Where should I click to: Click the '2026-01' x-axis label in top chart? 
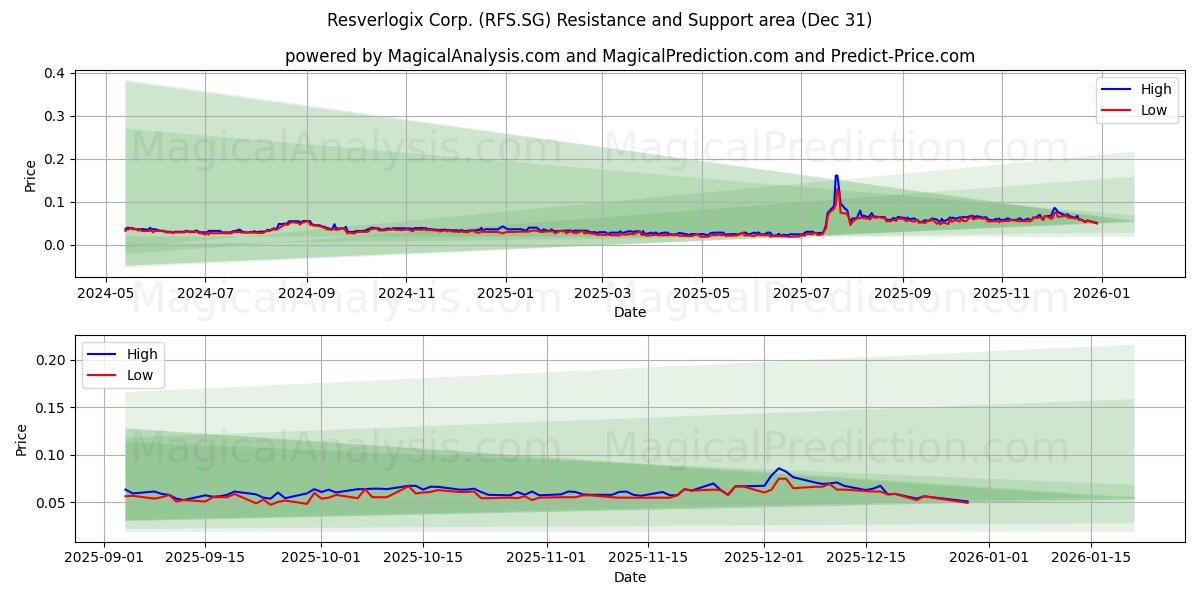[x=1102, y=293]
